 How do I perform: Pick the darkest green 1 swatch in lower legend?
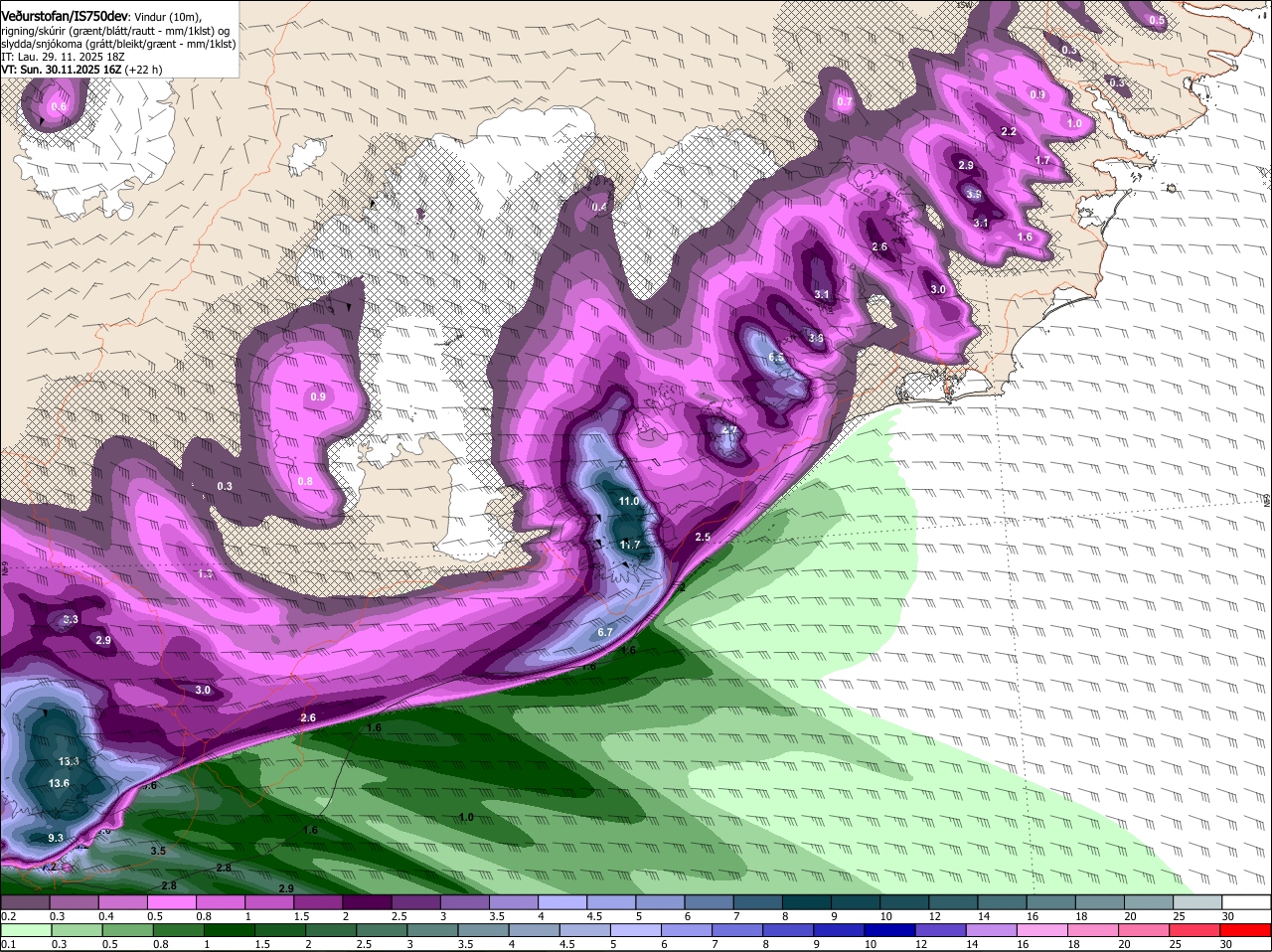point(230,930)
